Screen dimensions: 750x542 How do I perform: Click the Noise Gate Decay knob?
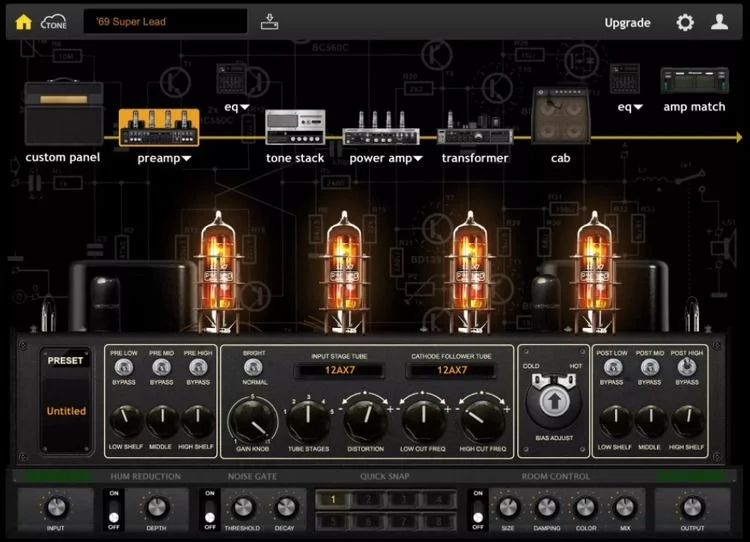285,507
